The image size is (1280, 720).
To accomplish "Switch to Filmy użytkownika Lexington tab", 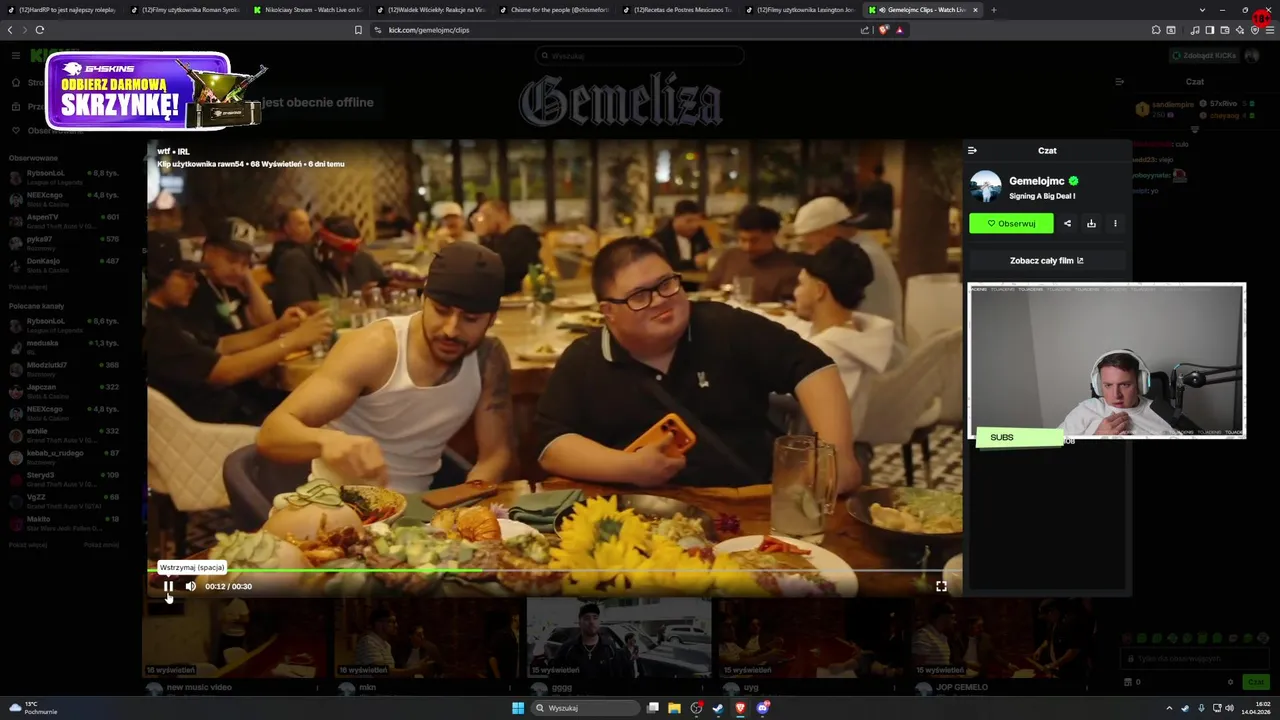I will pos(800,10).
